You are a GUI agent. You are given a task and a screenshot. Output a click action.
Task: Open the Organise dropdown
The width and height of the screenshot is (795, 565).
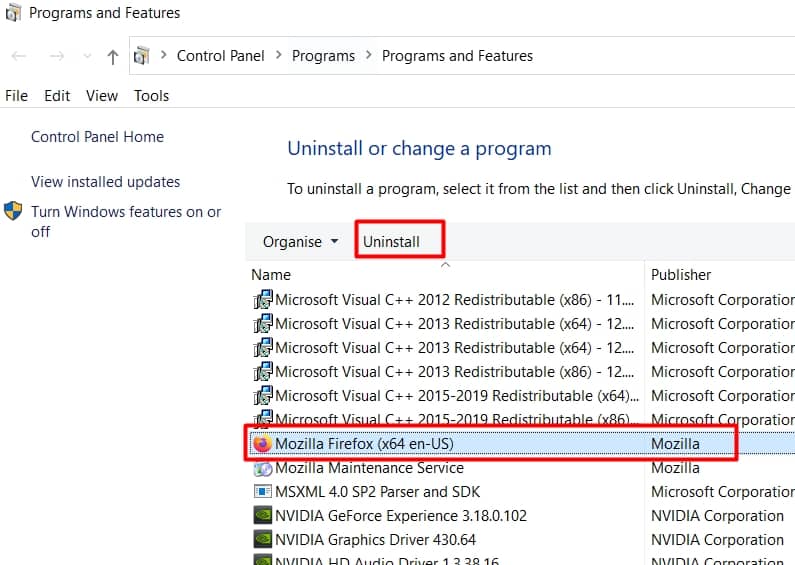coord(300,241)
